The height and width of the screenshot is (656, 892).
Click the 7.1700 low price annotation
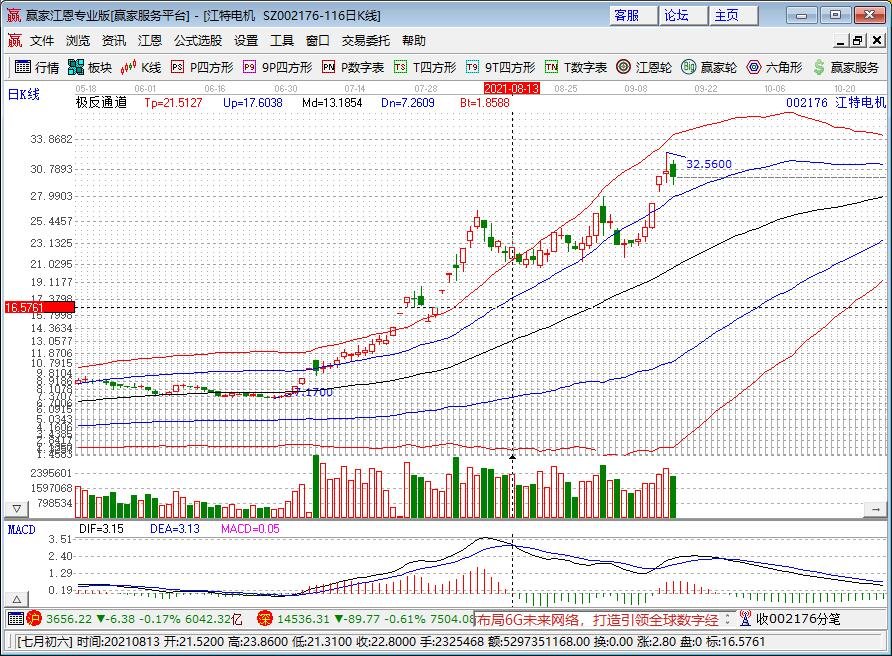coord(313,392)
